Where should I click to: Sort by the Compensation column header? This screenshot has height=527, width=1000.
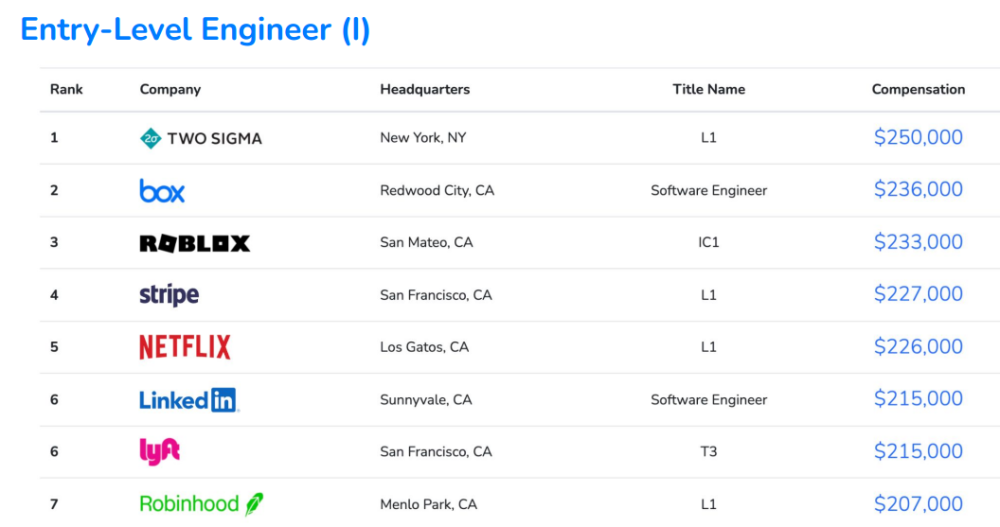coord(918,89)
